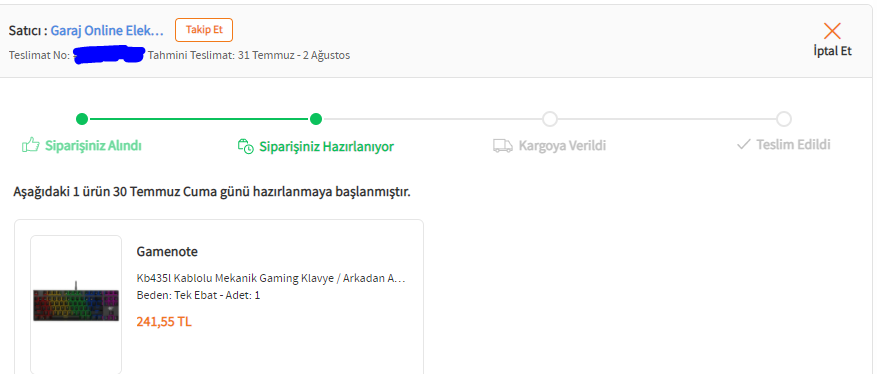Viewport: 877px width, 374px height.
Task: Click the 30 Temmuz Cuma preparation notice
Action: tap(212, 193)
